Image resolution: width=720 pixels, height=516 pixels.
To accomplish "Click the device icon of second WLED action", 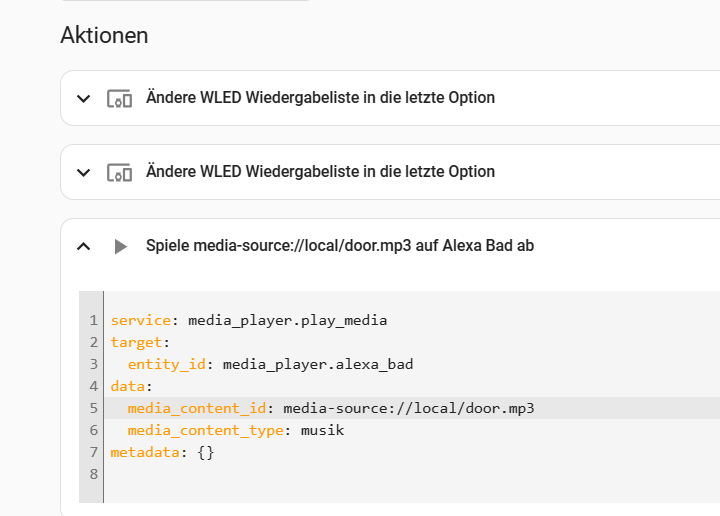I will click(119, 173).
